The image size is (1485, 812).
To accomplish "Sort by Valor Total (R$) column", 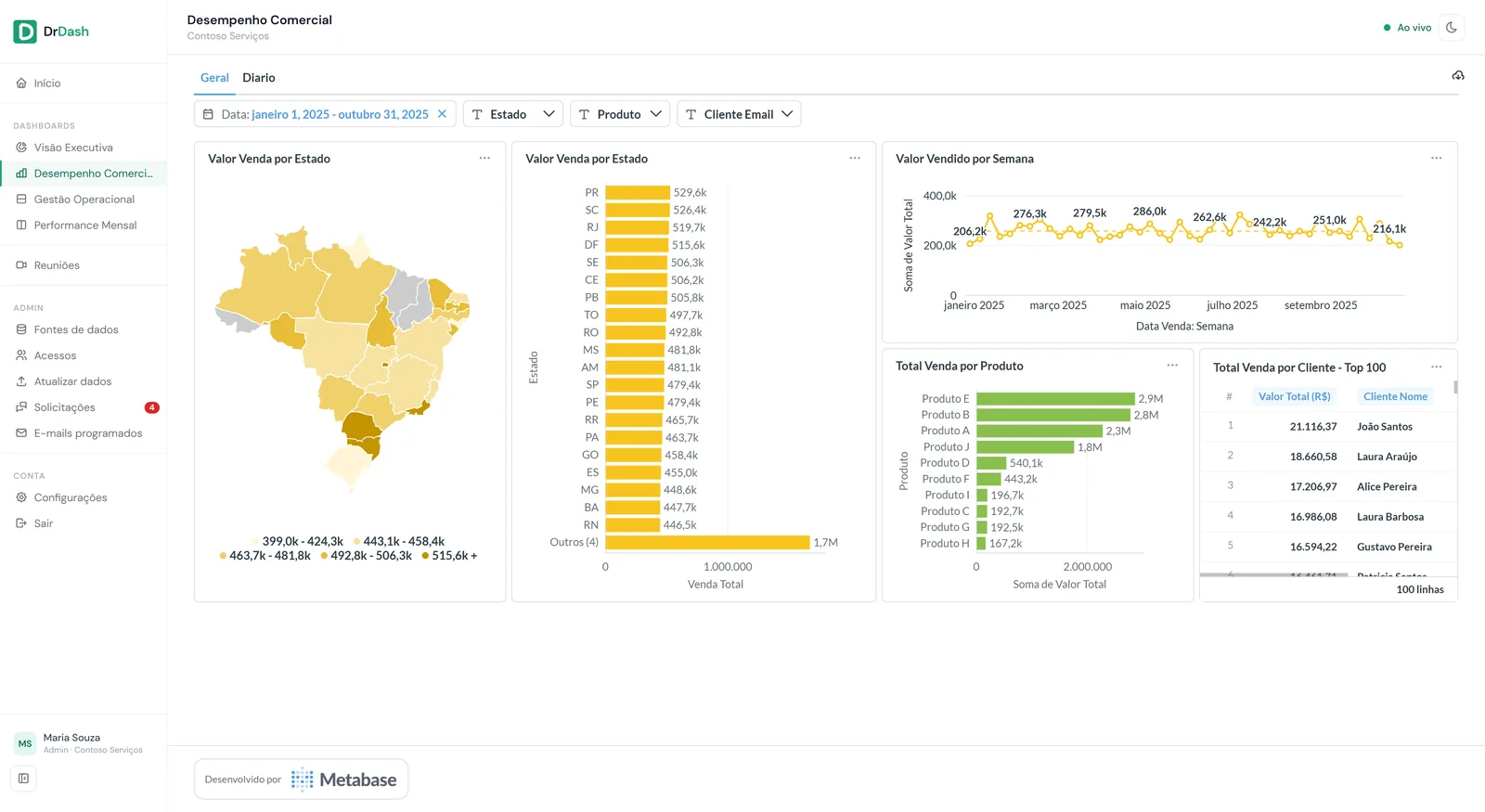I will 1295,397.
